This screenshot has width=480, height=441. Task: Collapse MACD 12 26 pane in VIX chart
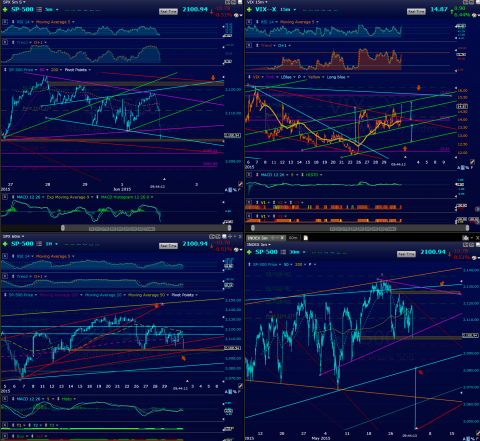tap(249, 175)
